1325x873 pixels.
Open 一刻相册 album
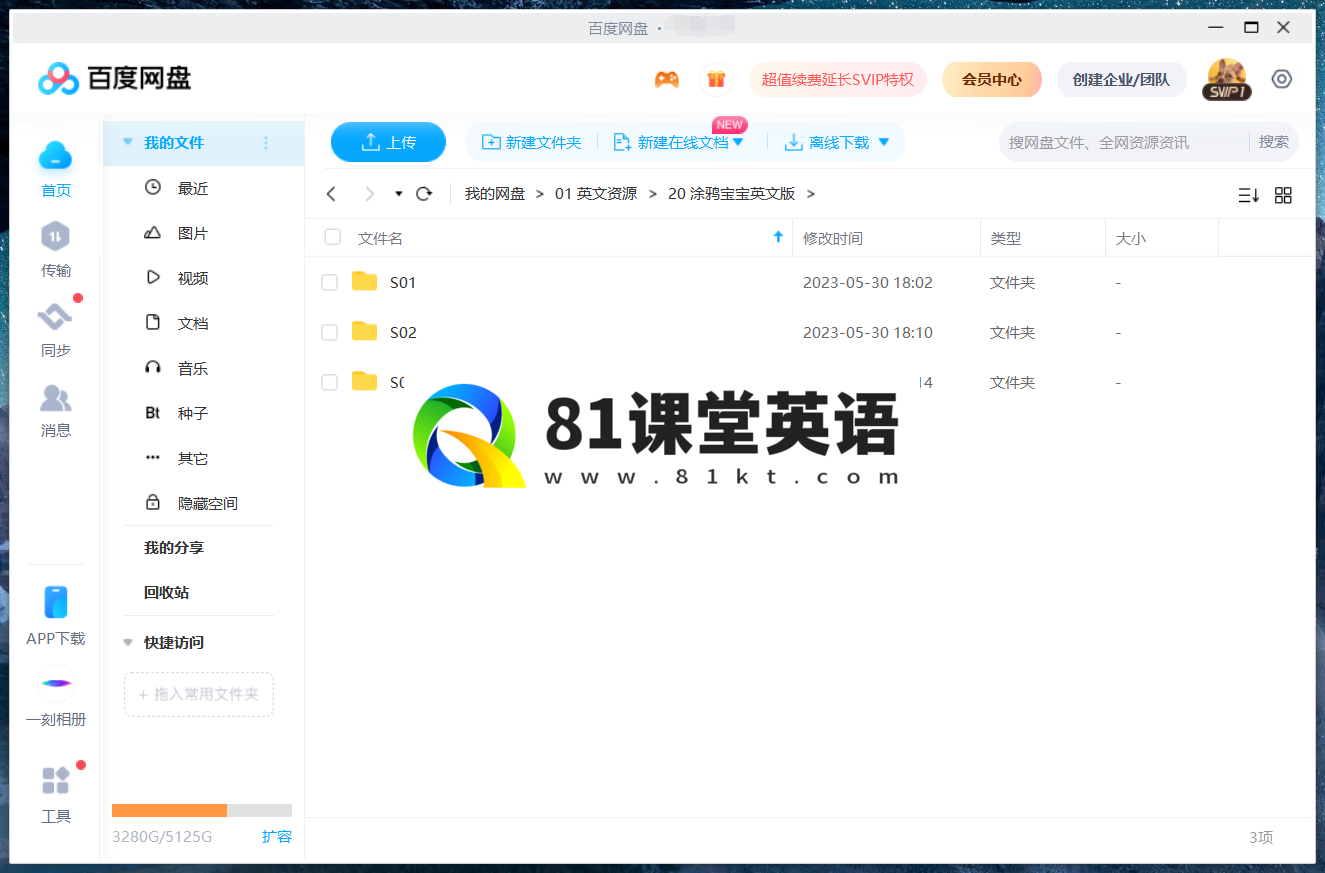coord(56,697)
